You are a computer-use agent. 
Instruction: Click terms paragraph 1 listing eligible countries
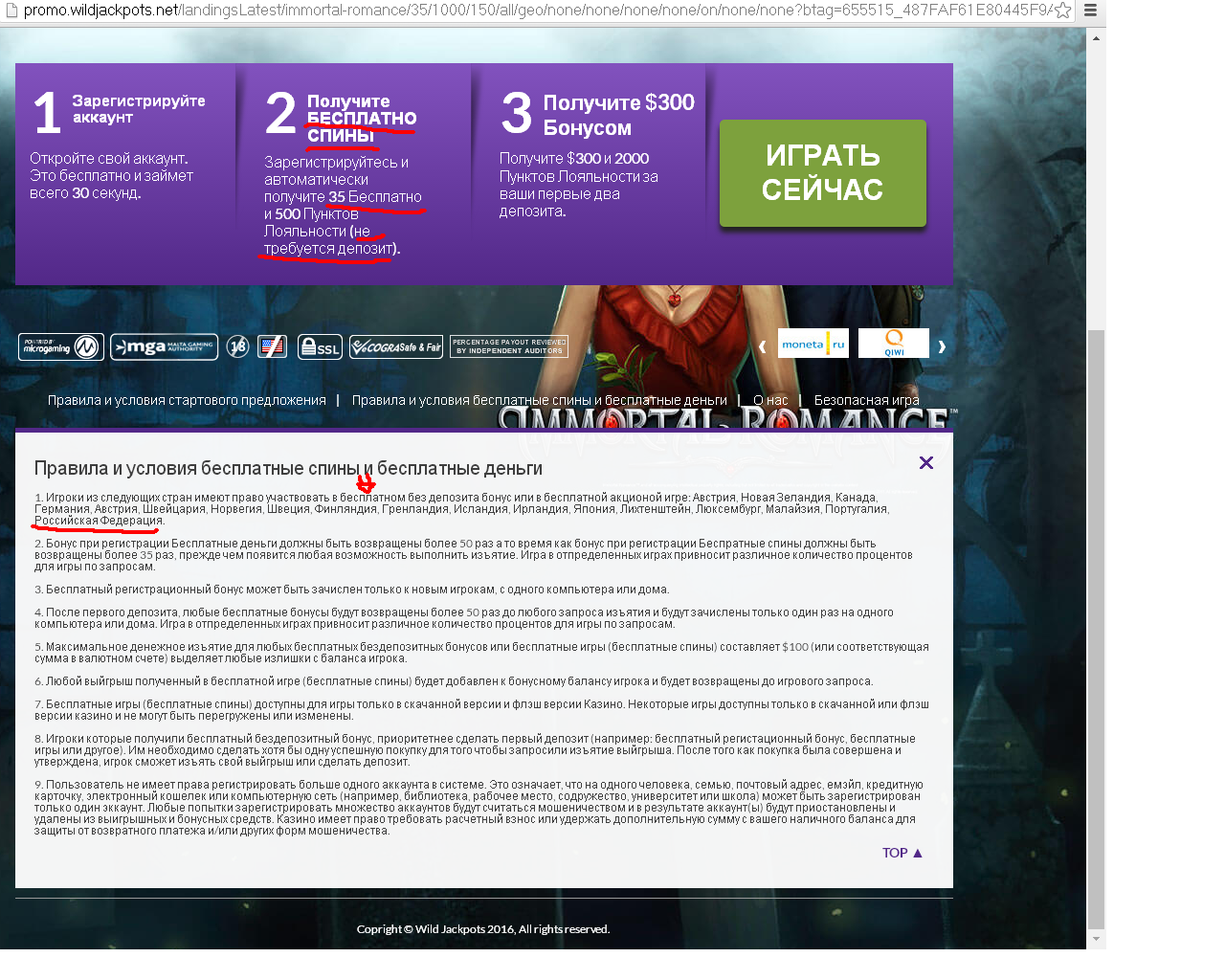[462, 509]
